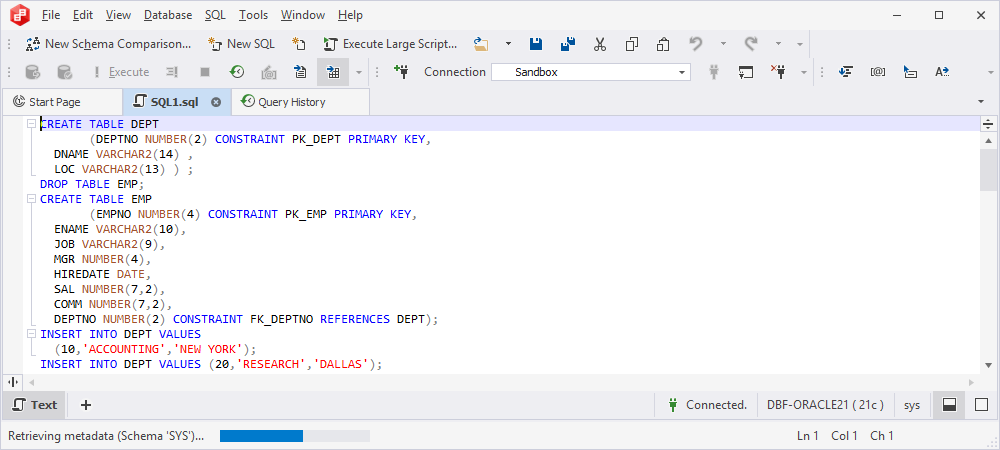Click New SQL in the toolbar
Screen dimensions: 1000x450
tap(242, 44)
